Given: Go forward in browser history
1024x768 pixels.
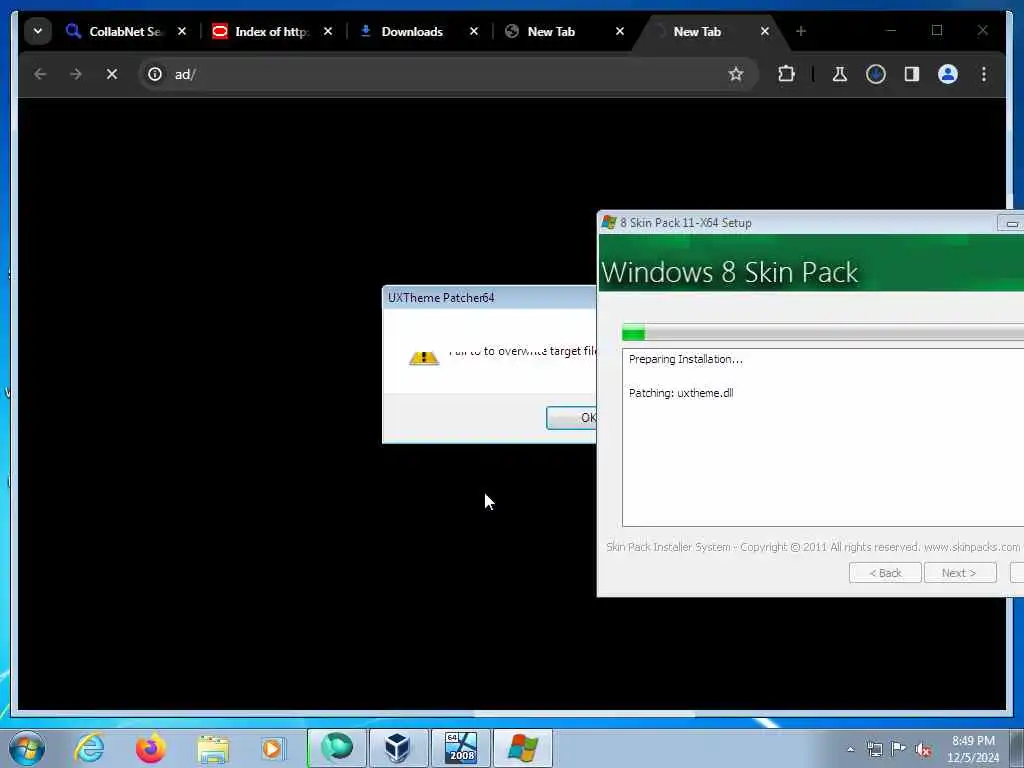Looking at the screenshot, I should pos(76,74).
